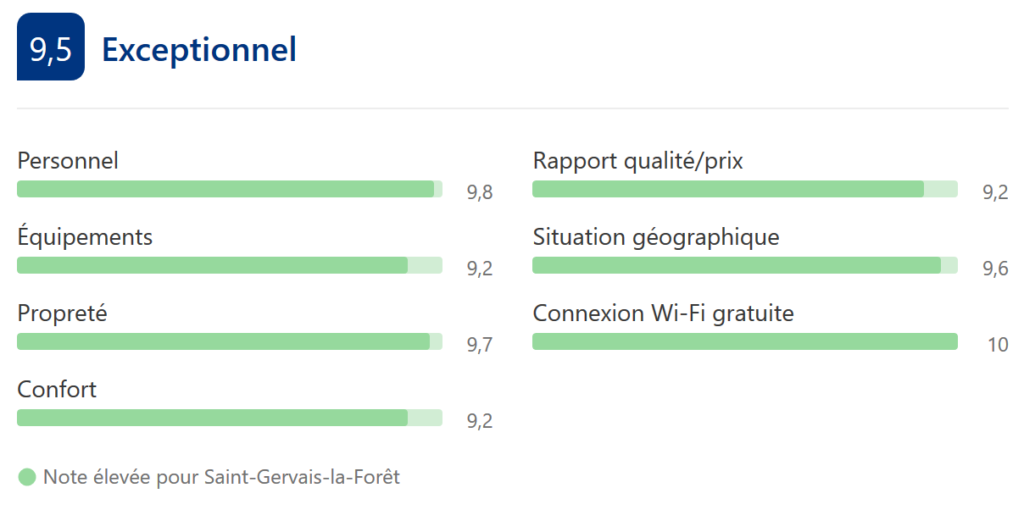This screenshot has width=1024, height=510.
Task: Click the 9,5 score badge
Action: click(51, 47)
